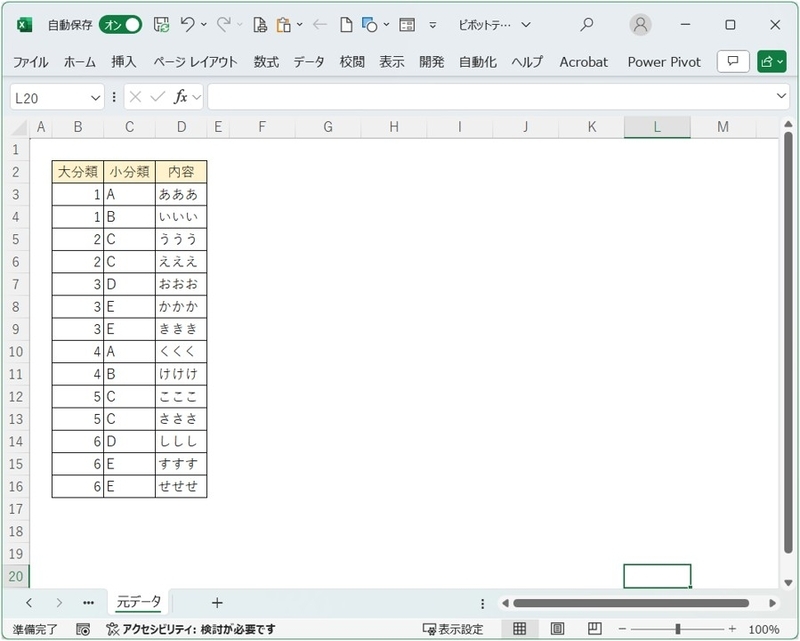Image resolution: width=800 pixels, height=641 pixels.
Task: Open the shapes dropdown arrow
Action: pos(386,24)
